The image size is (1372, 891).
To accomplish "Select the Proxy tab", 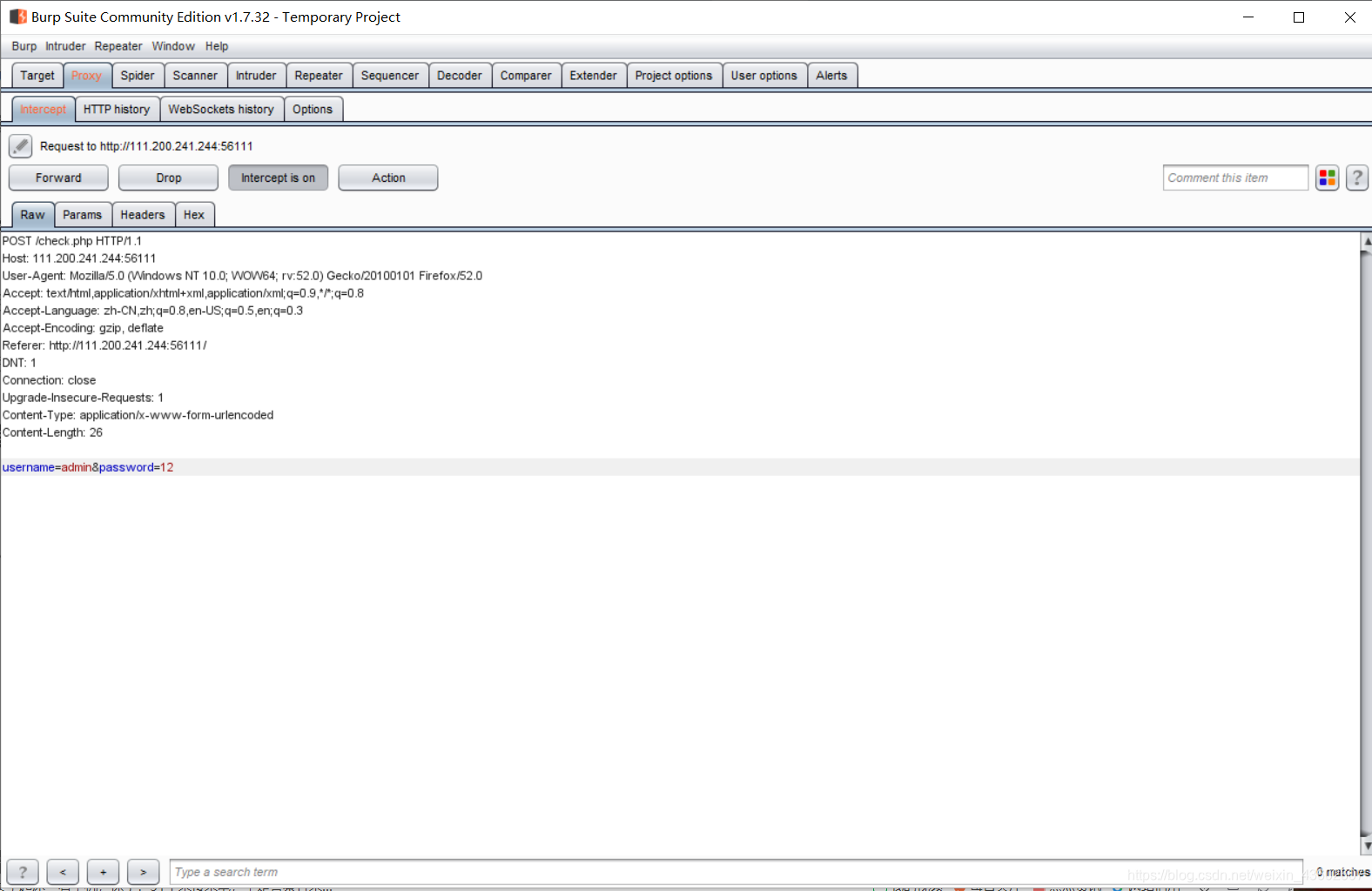I will (x=87, y=76).
